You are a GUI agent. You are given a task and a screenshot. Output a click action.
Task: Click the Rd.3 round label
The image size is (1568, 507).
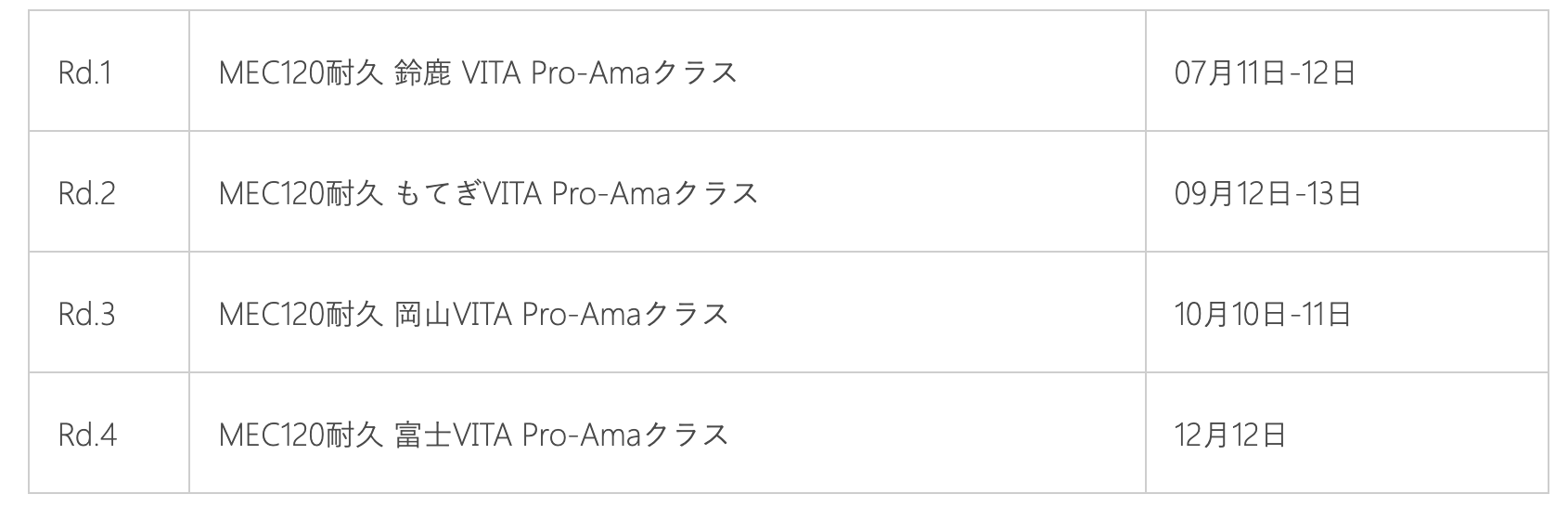point(86,314)
